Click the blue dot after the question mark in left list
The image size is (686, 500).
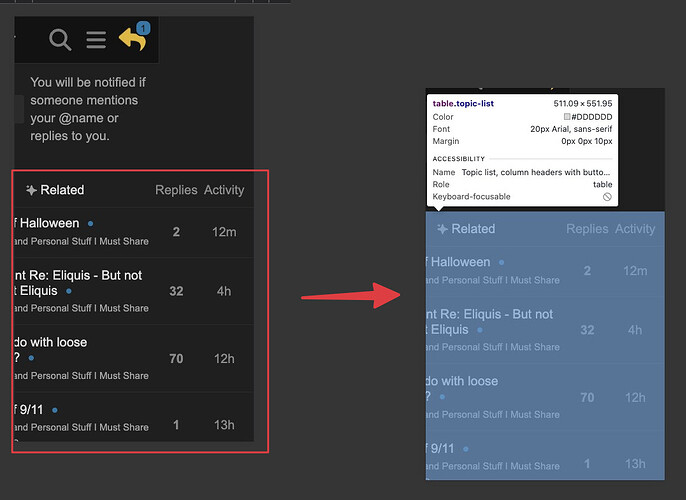[31, 358]
